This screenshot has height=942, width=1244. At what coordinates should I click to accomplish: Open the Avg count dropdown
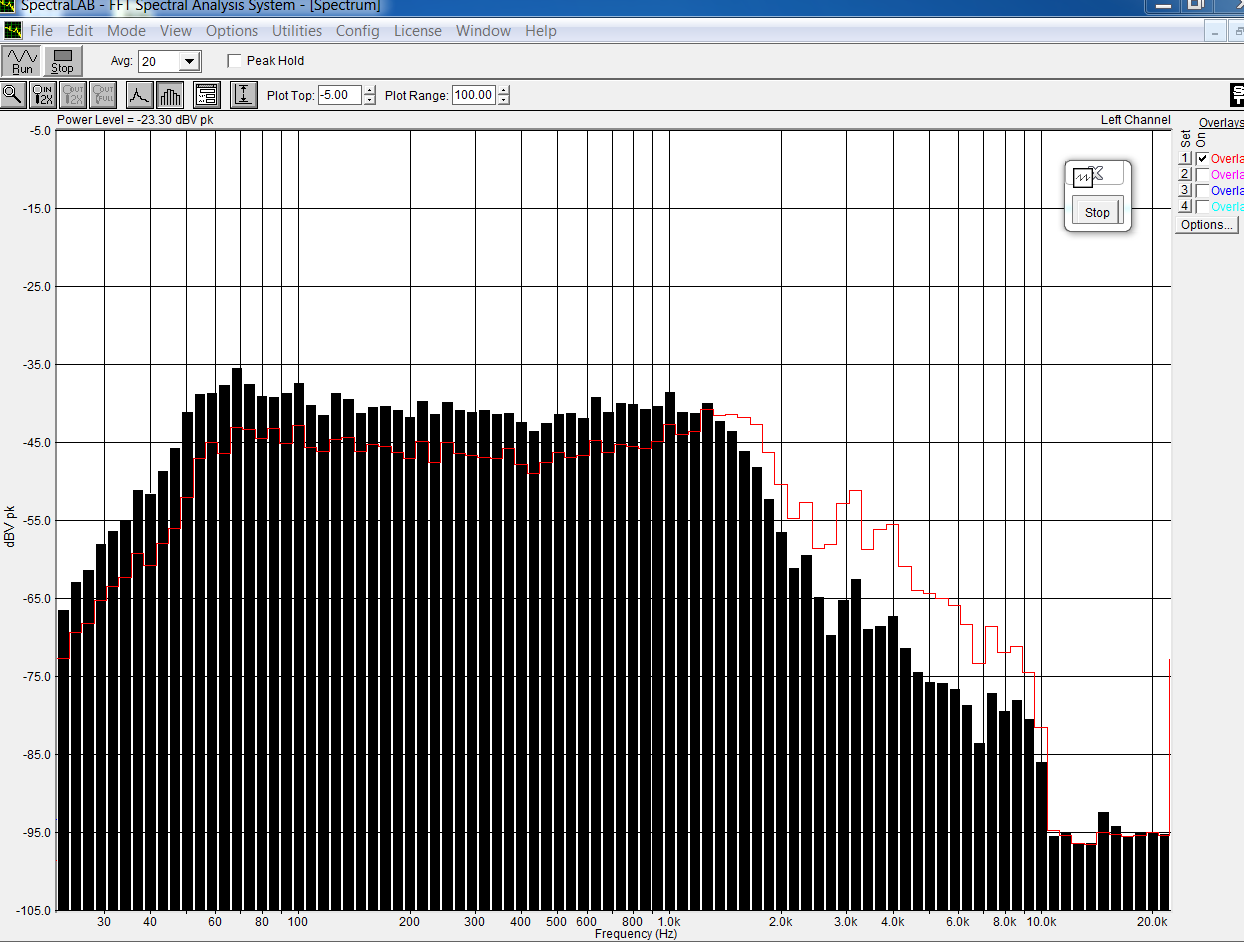[x=189, y=62]
